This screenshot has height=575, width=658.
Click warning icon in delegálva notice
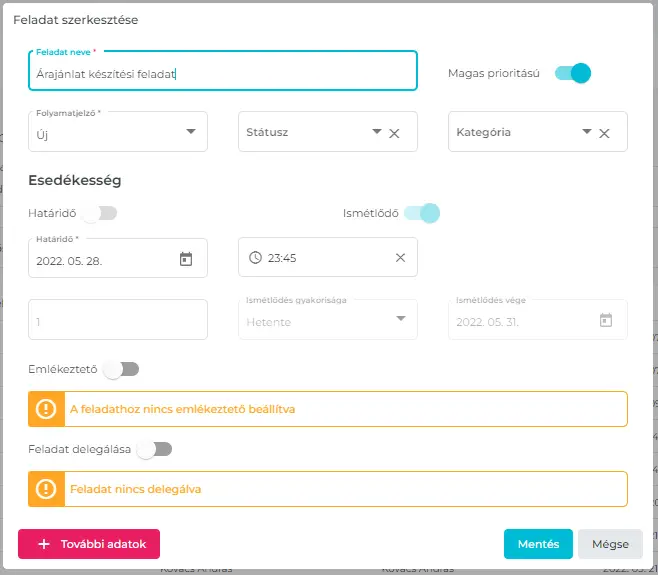point(46,489)
